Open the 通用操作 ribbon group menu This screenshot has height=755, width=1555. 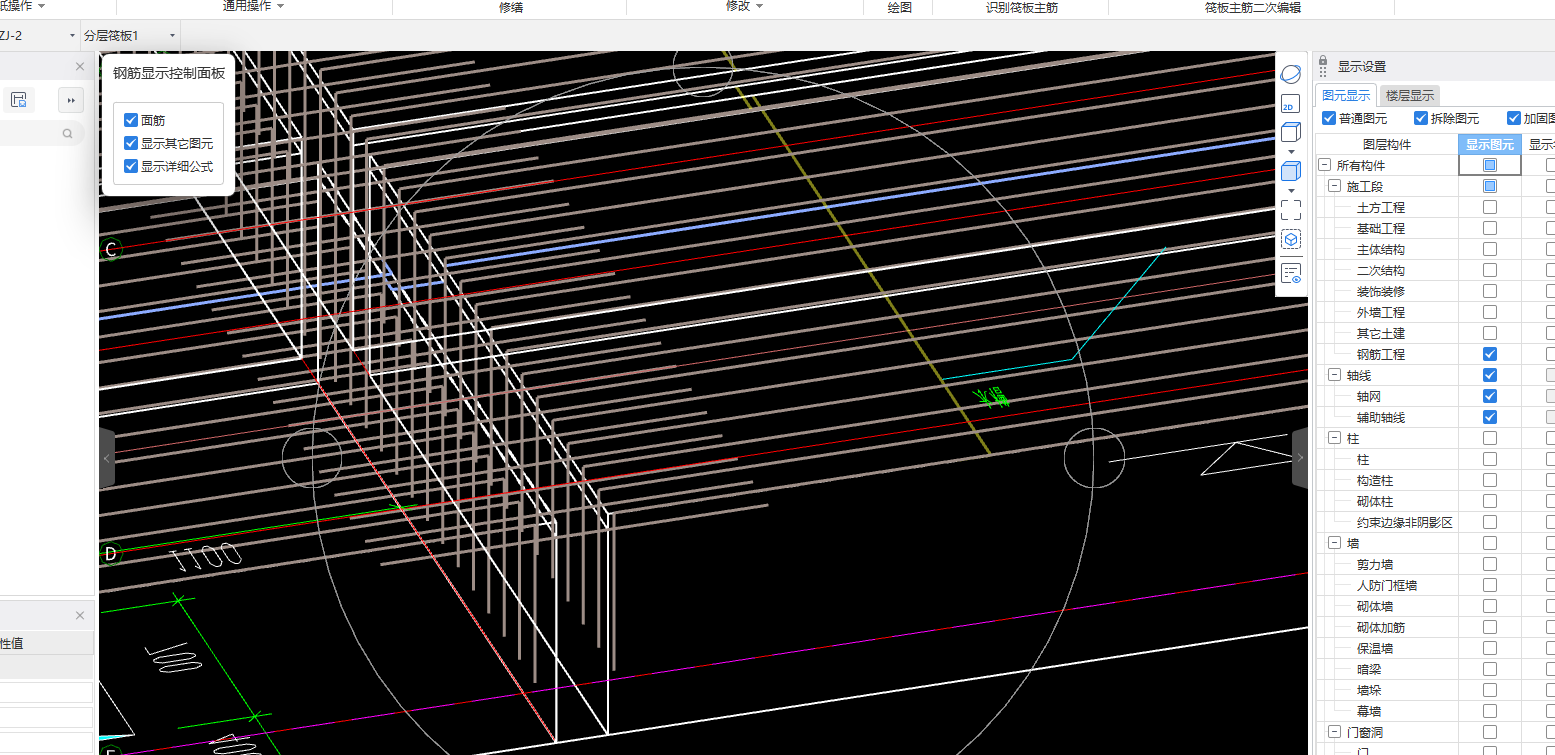click(x=253, y=6)
